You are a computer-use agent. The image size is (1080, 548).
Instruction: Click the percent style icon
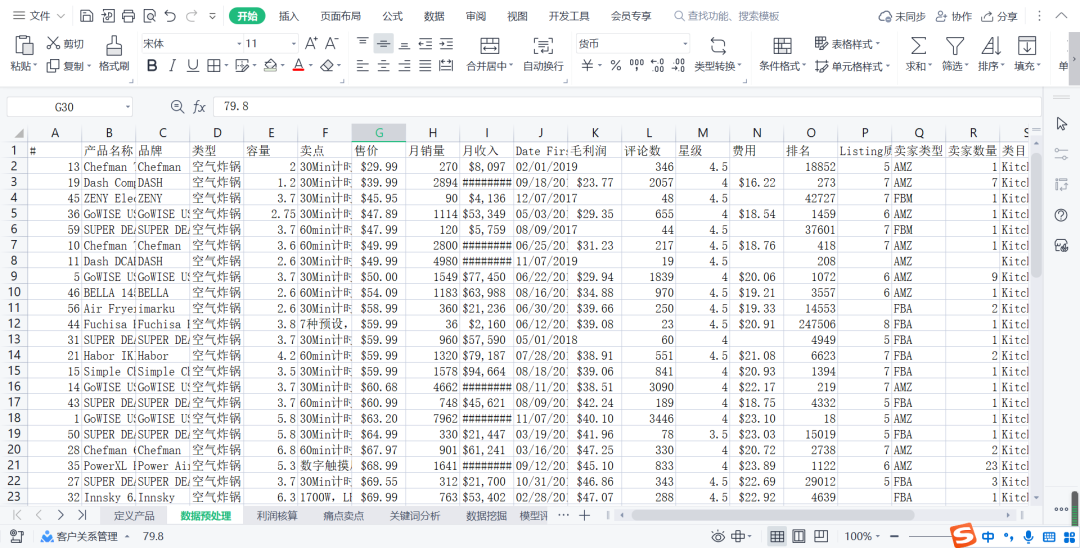pyautogui.click(x=616, y=65)
